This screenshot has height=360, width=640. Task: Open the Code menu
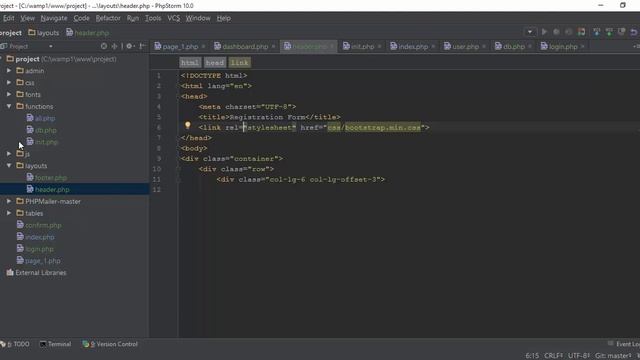[x=81, y=18]
